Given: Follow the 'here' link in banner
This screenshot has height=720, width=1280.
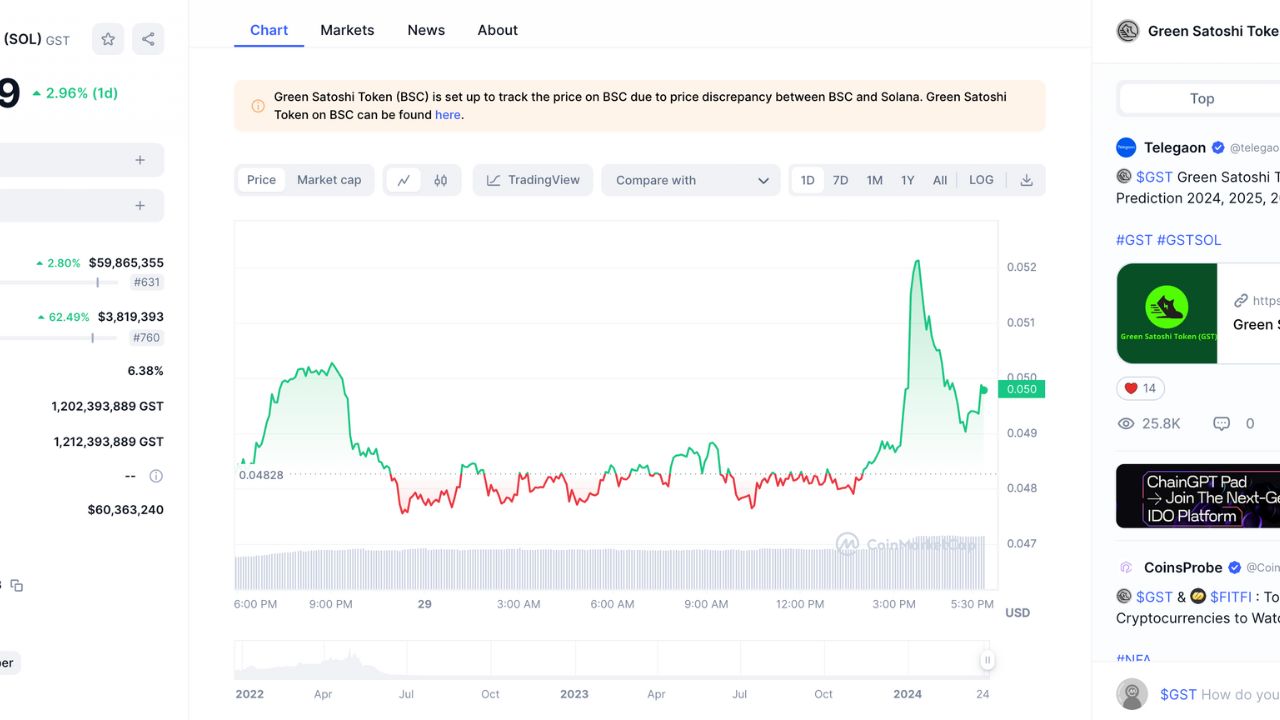Looking at the screenshot, I should [448, 115].
